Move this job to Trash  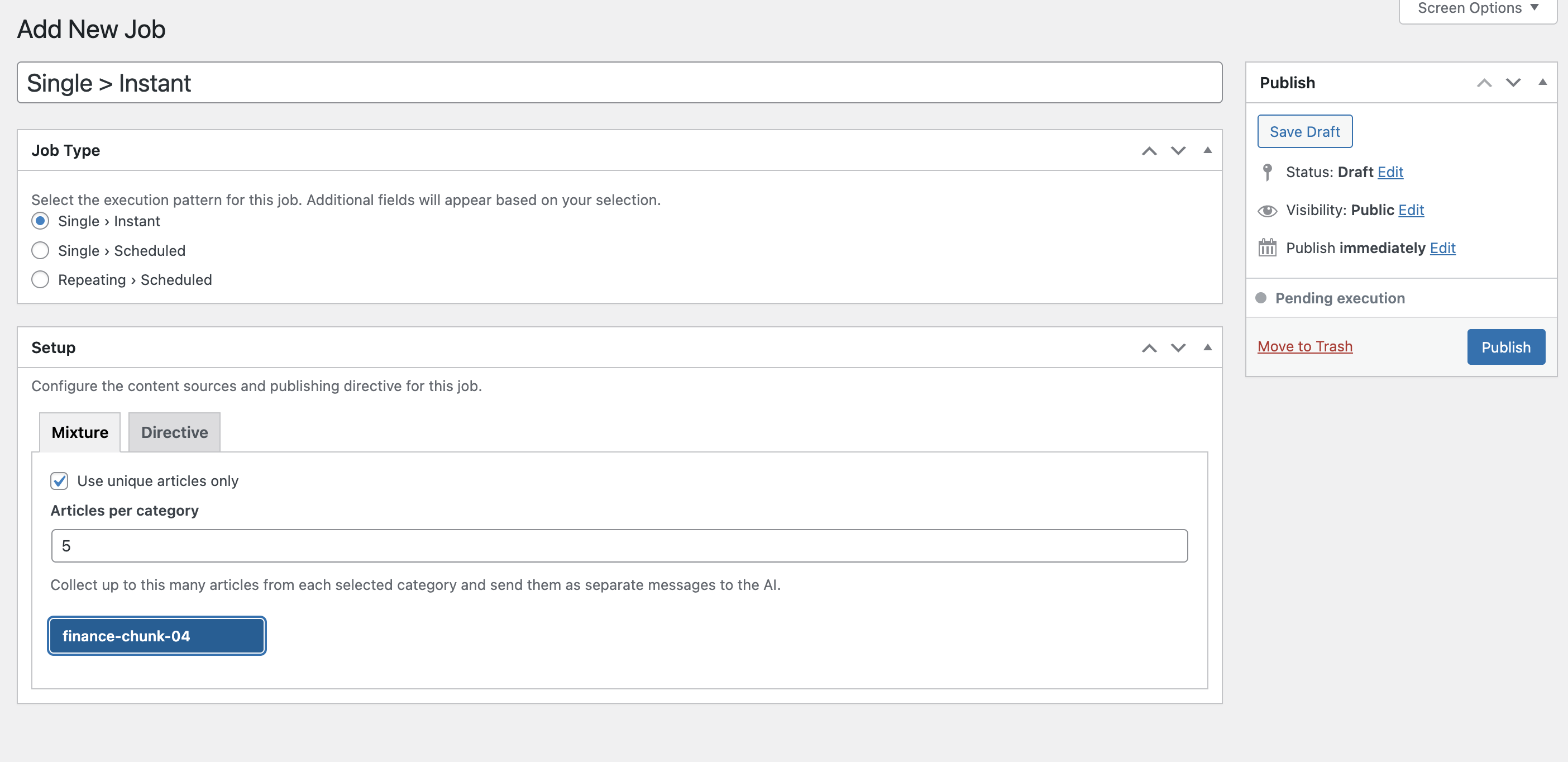[x=1304, y=346]
